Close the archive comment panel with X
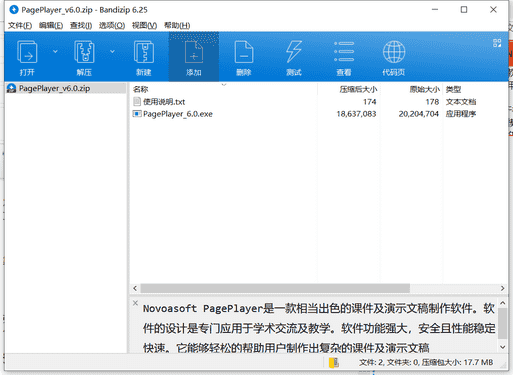 pos(135,303)
